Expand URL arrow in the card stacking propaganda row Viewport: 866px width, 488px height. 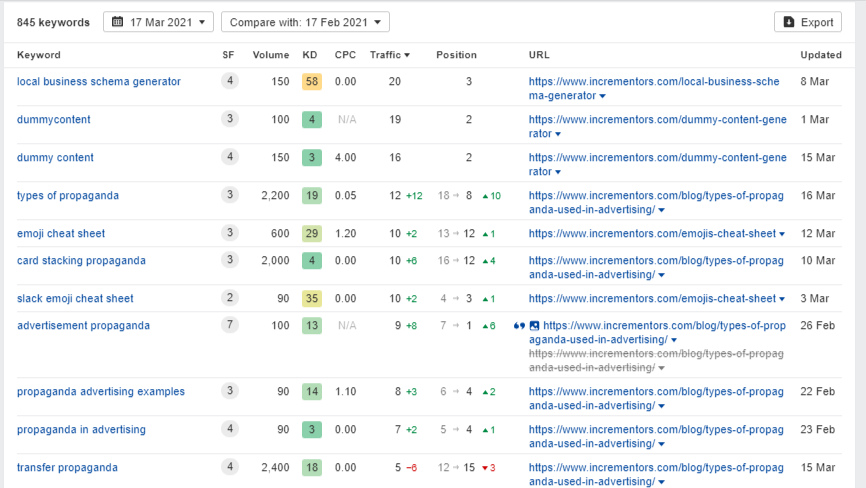662,275
